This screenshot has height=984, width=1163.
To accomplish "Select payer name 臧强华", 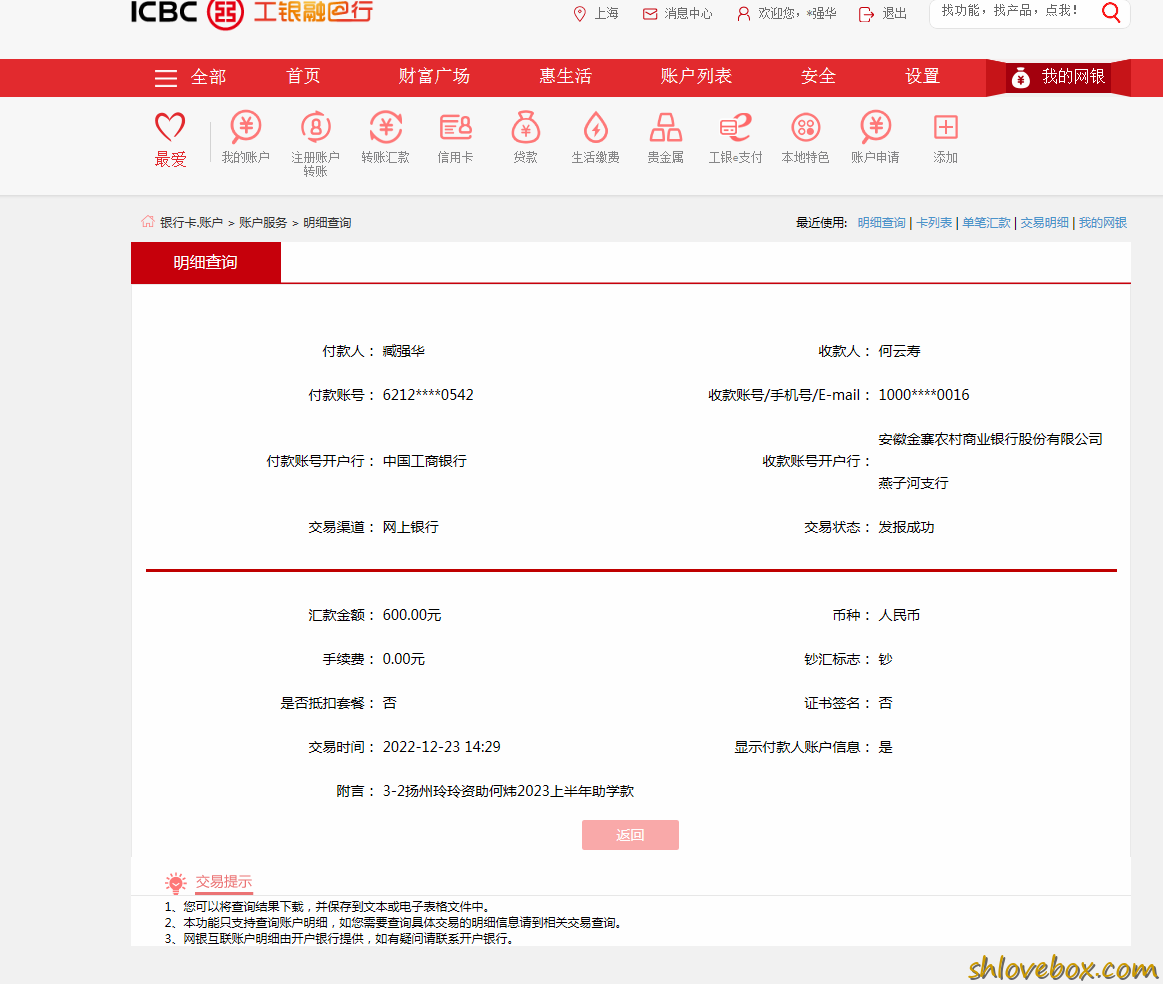I will pos(403,351).
